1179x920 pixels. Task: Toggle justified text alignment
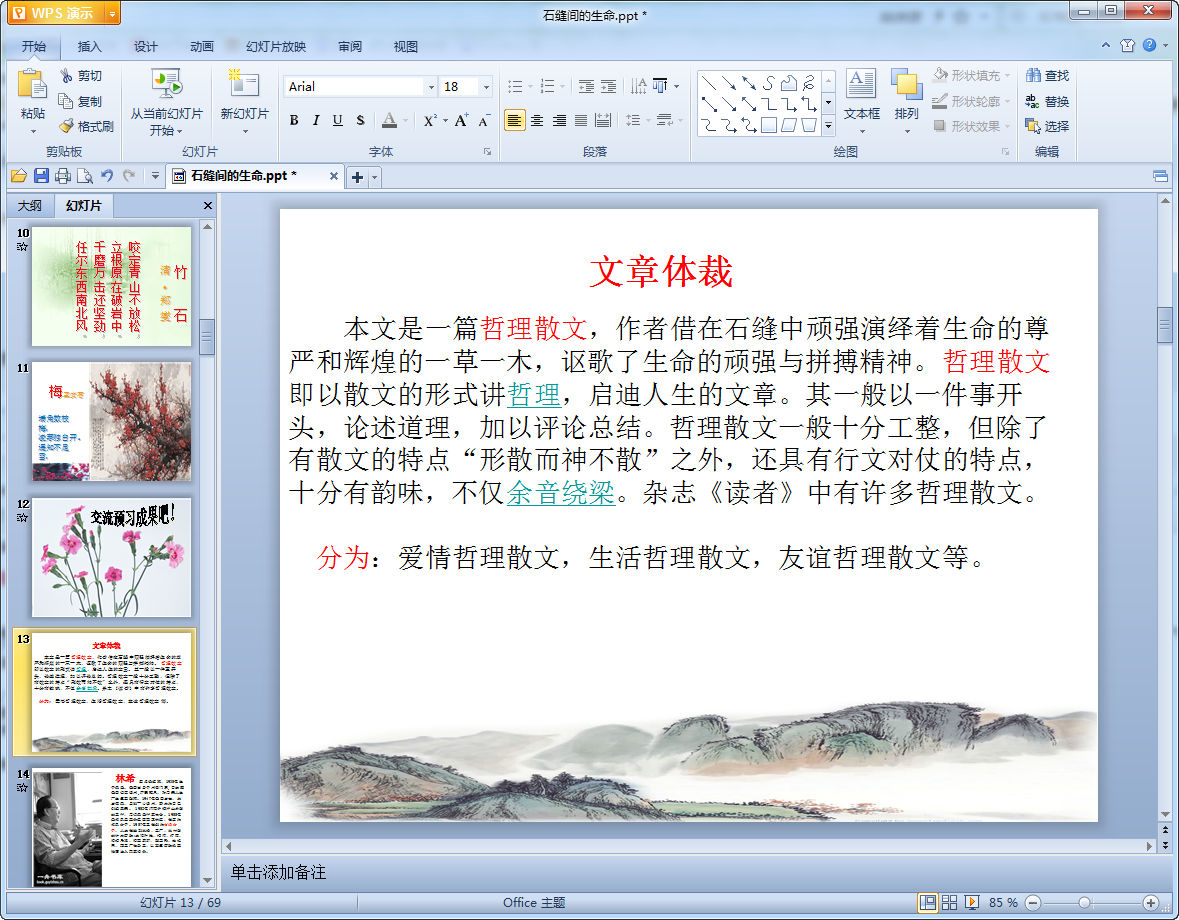pyautogui.click(x=580, y=120)
